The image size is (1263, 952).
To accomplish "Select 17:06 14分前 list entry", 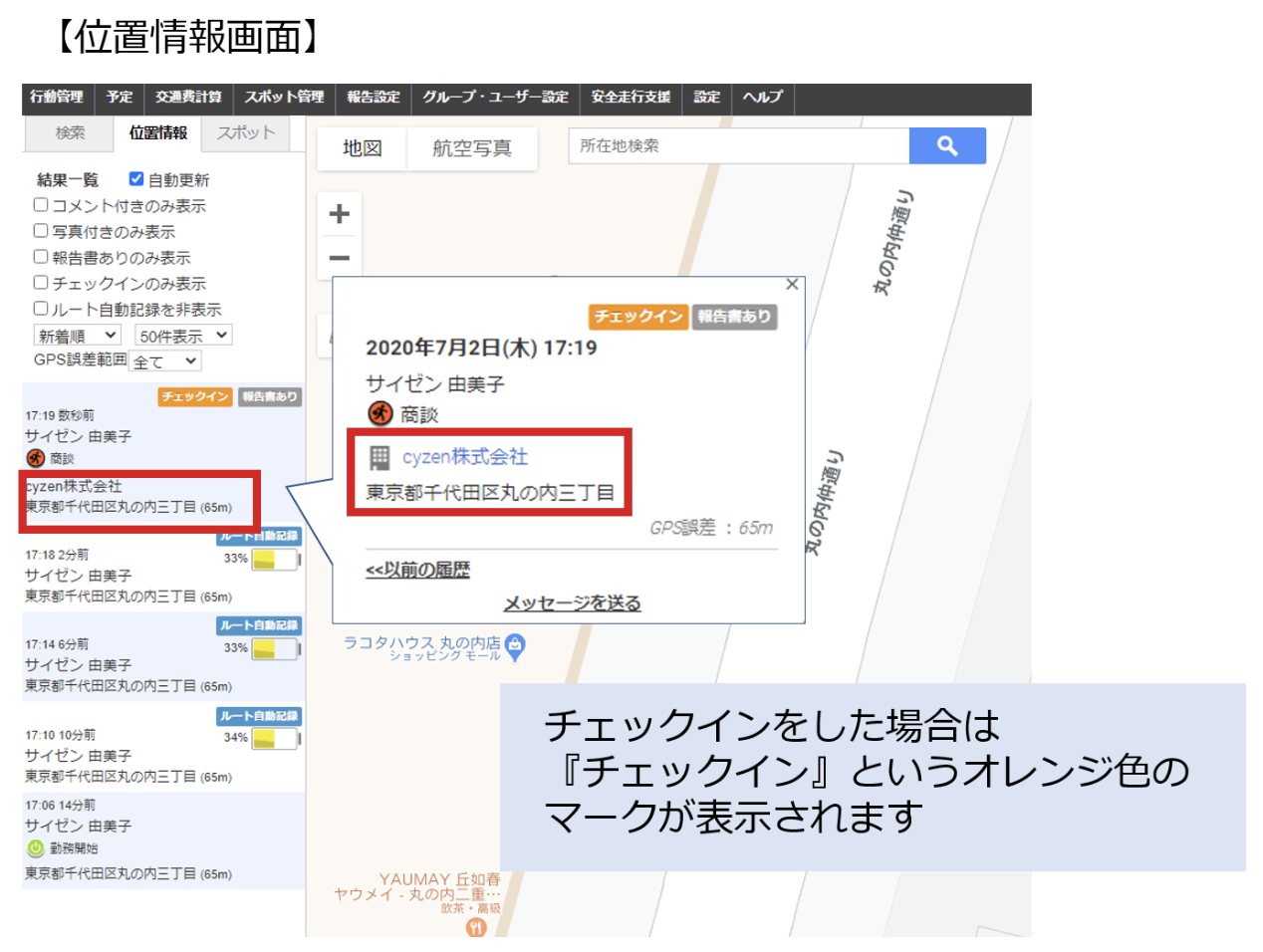I will [x=163, y=839].
